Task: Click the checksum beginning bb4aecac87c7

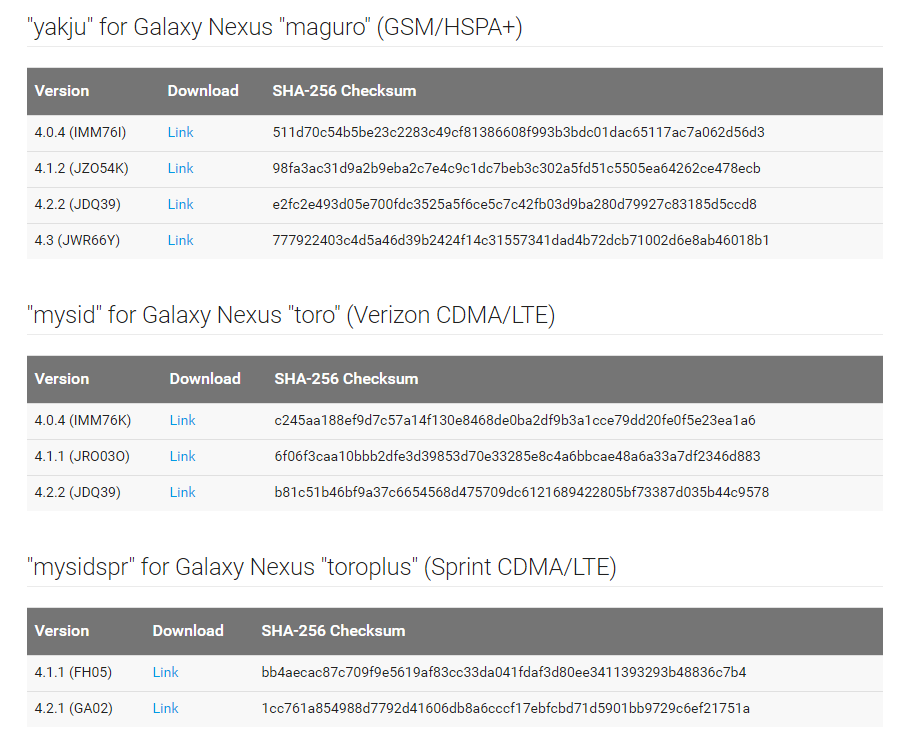Action: click(x=503, y=672)
